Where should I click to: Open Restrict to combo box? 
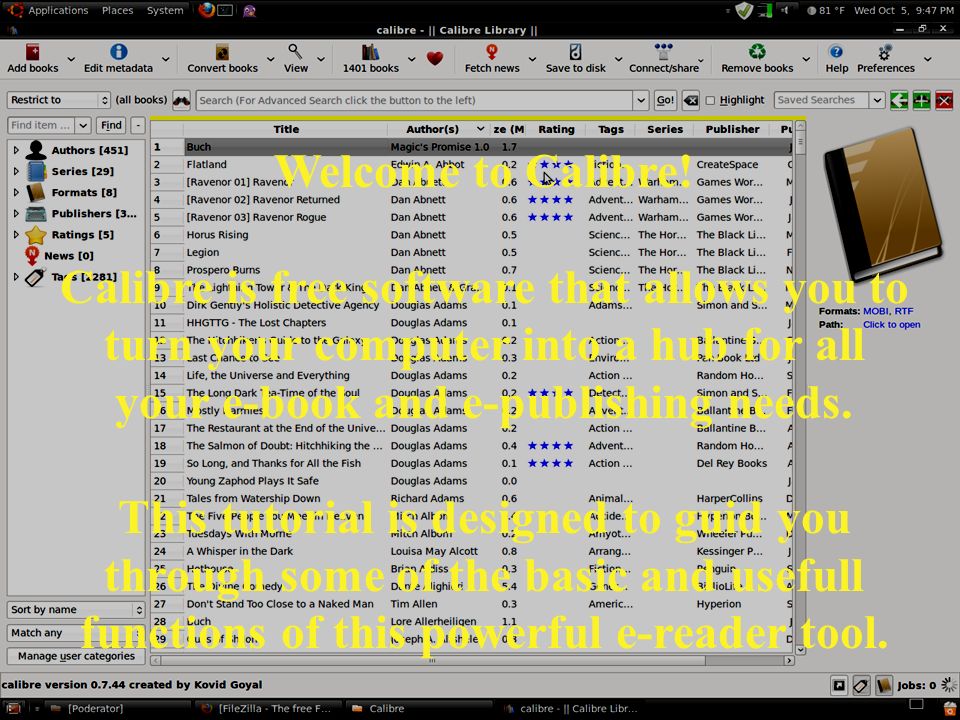[59, 100]
